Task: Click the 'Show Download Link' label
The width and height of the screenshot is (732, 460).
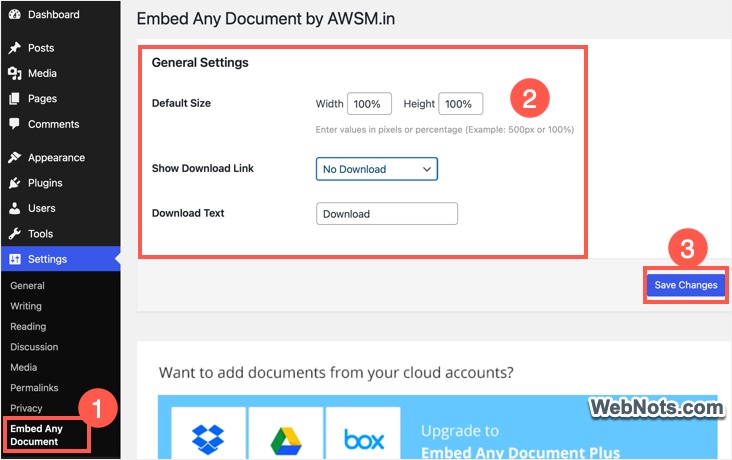Action: tap(203, 168)
